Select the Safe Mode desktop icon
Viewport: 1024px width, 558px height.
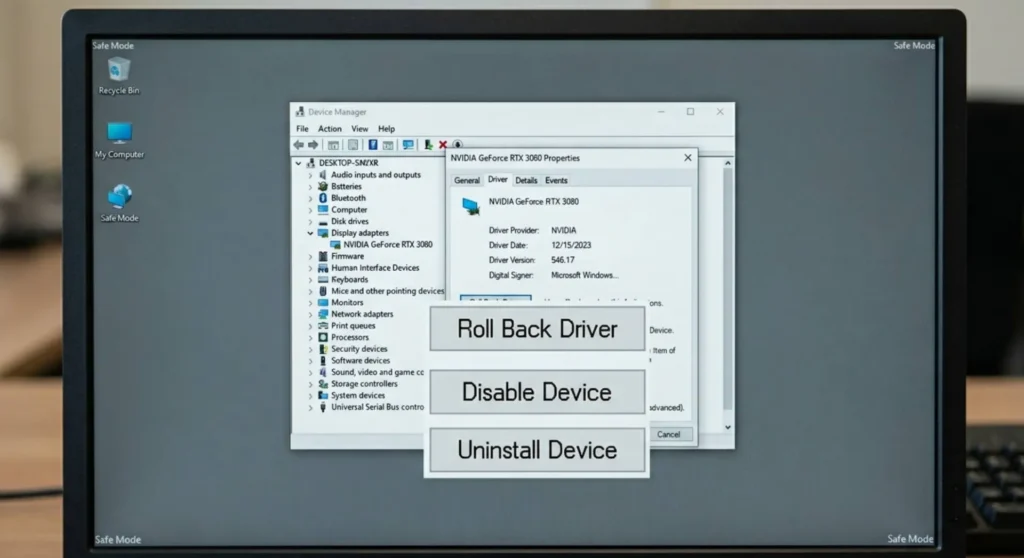click(119, 203)
